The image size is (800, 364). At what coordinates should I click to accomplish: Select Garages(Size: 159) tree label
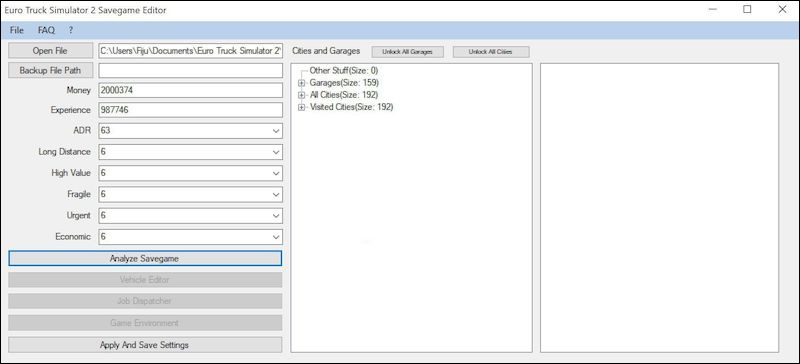(x=344, y=83)
